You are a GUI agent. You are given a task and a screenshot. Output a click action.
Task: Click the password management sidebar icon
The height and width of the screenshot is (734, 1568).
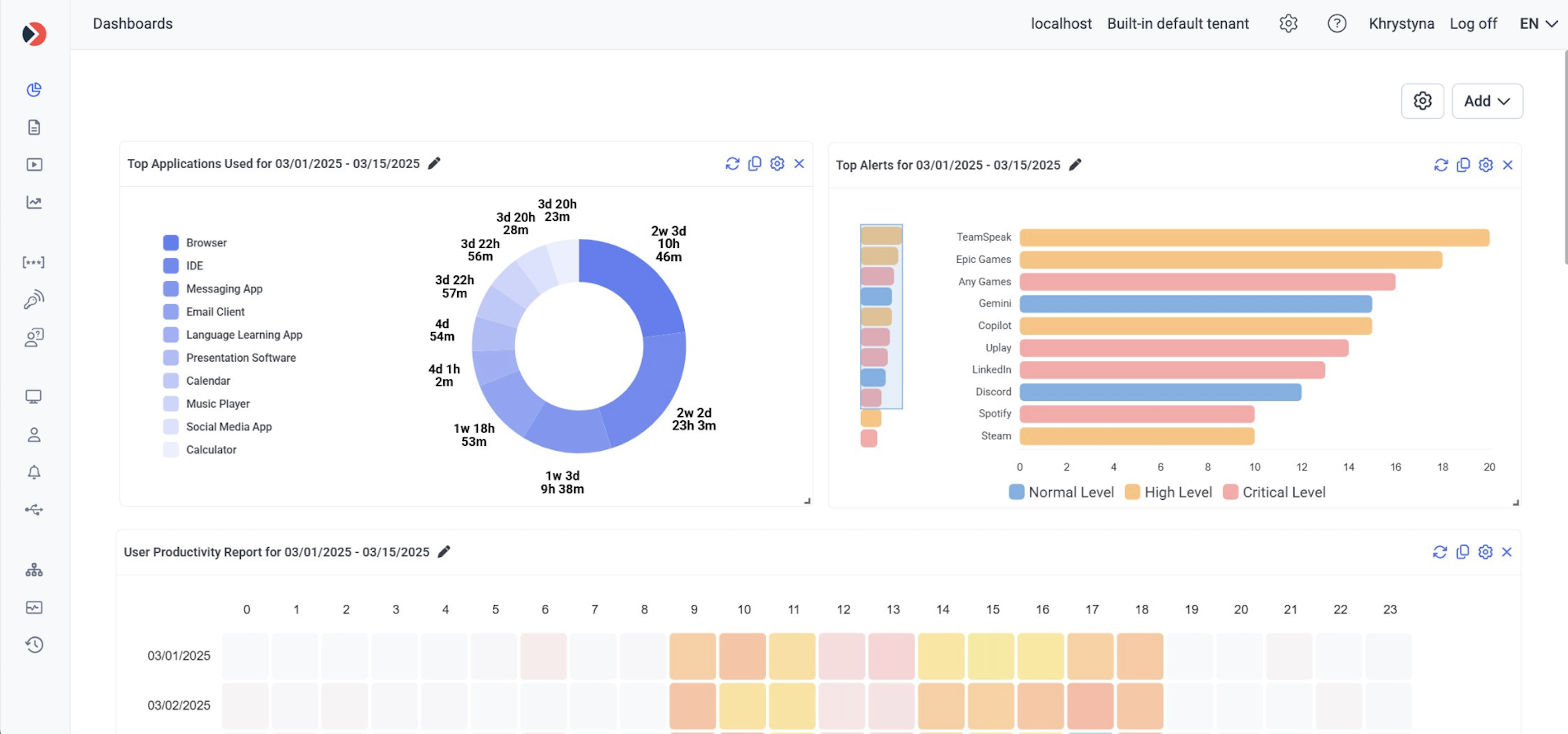click(x=34, y=263)
